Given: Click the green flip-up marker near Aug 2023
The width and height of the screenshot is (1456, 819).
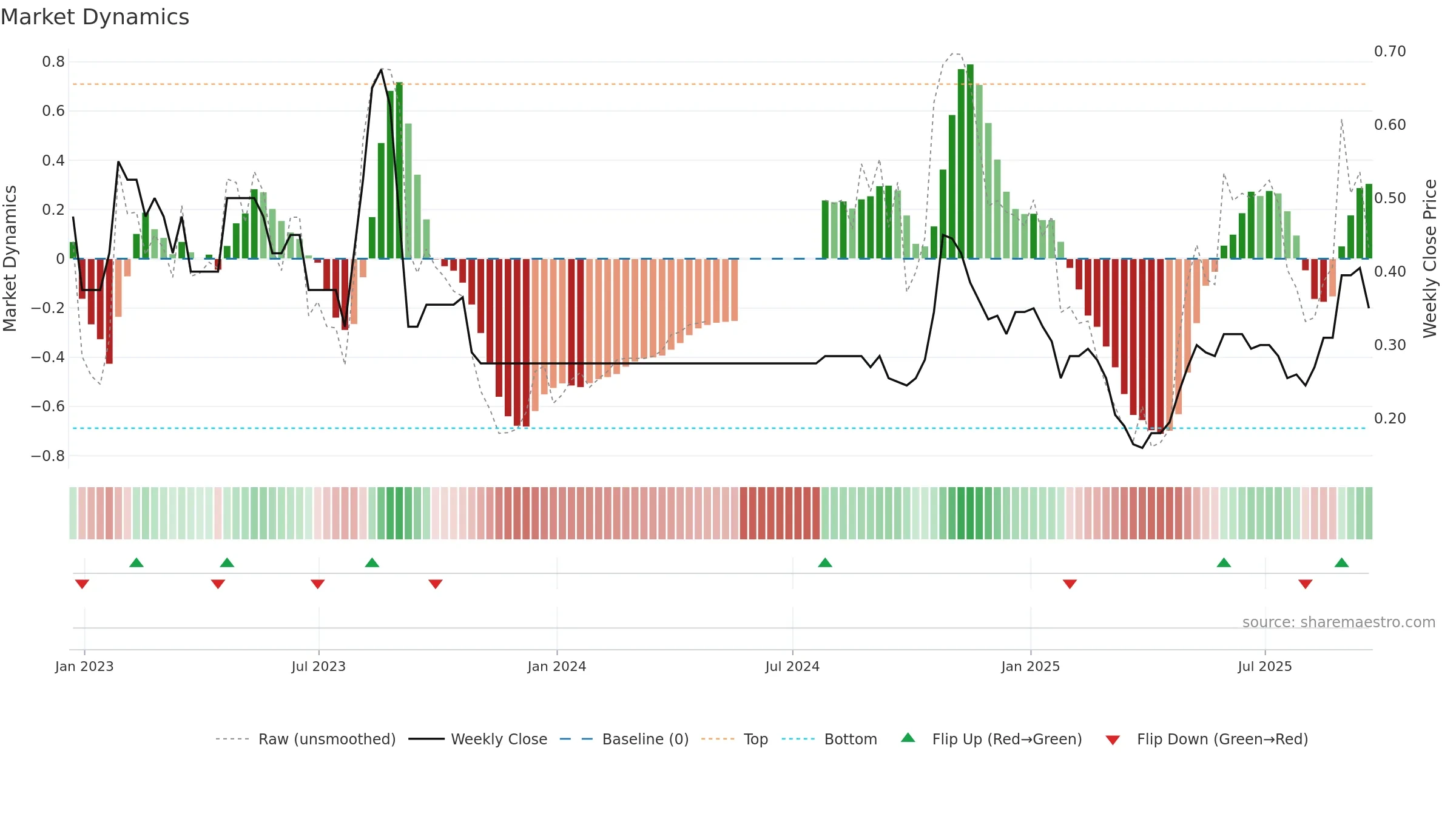Looking at the screenshot, I should (x=372, y=562).
